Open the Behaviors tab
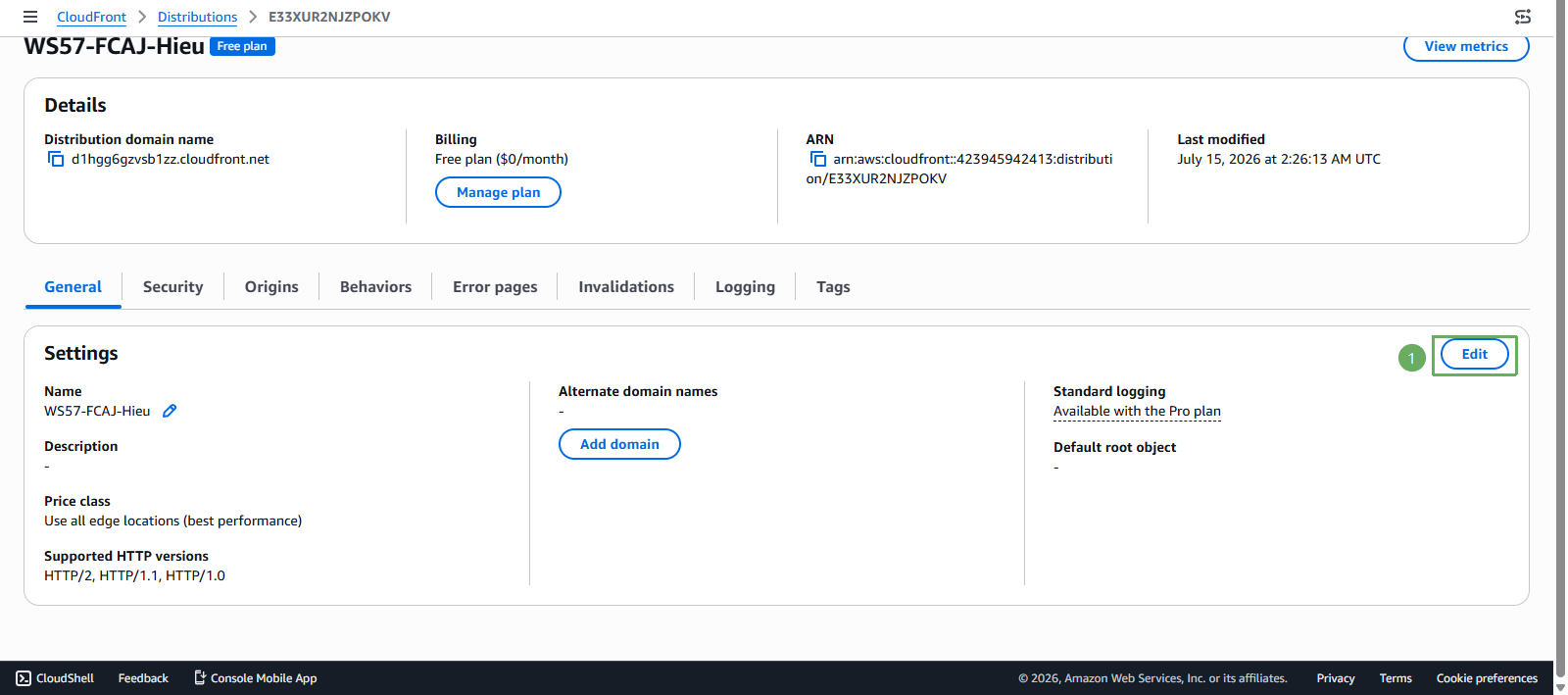 tap(375, 287)
